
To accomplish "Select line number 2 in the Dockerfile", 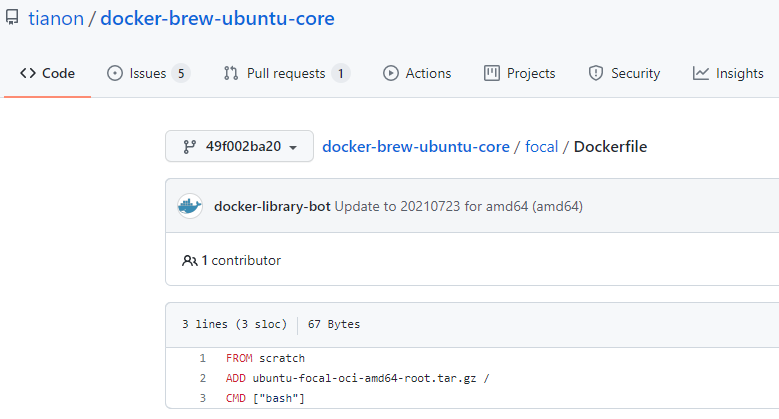I will point(202,378).
